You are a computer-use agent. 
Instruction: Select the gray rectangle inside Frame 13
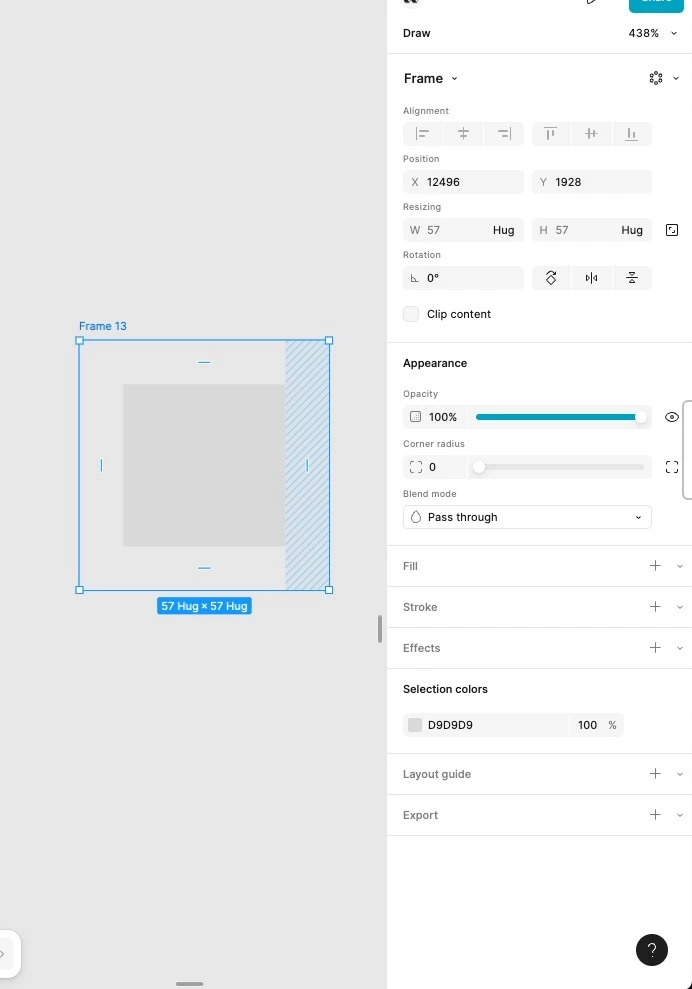pyautogui.click(x=204, y=465)
